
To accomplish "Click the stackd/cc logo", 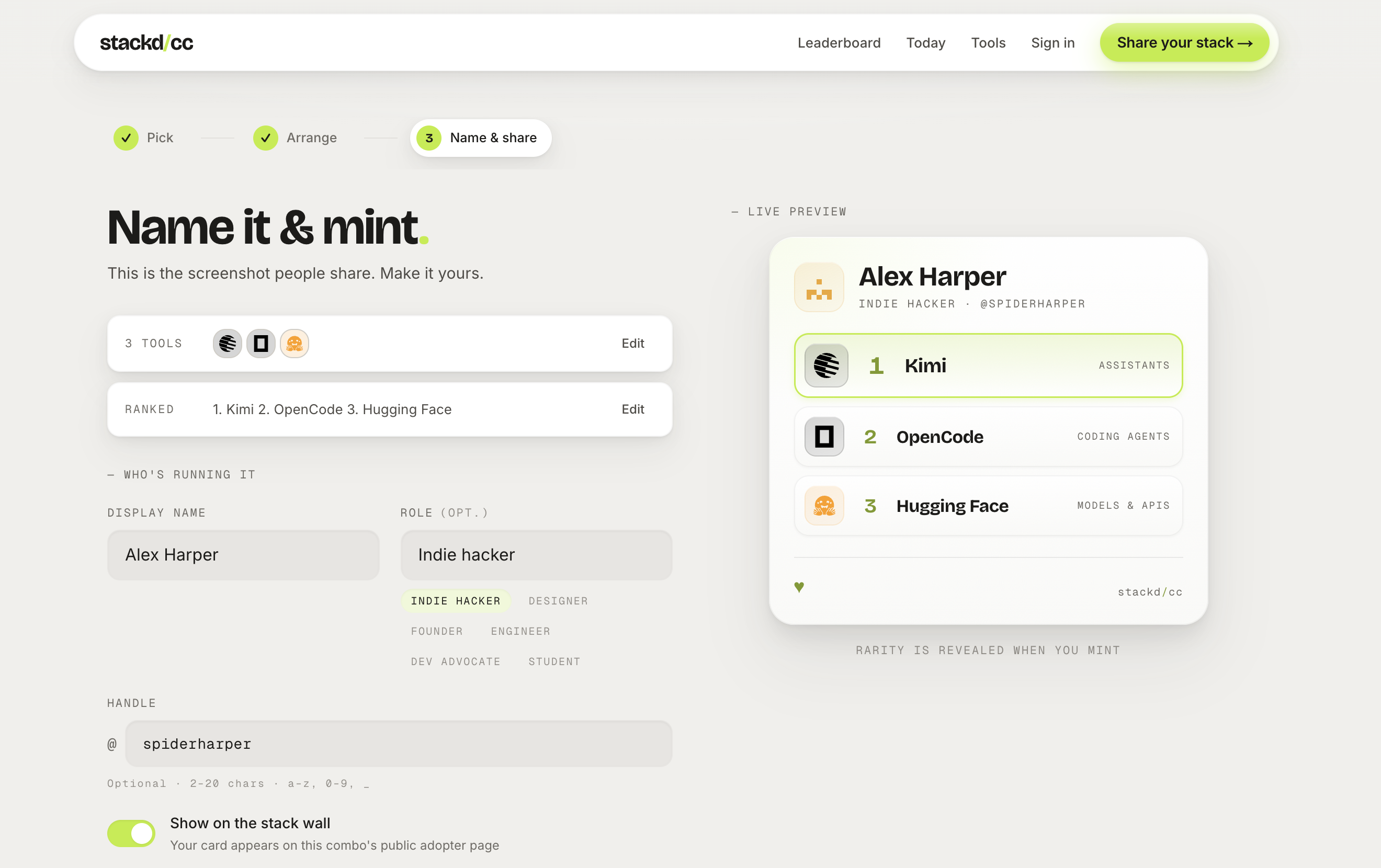I will tap(146, 42).
